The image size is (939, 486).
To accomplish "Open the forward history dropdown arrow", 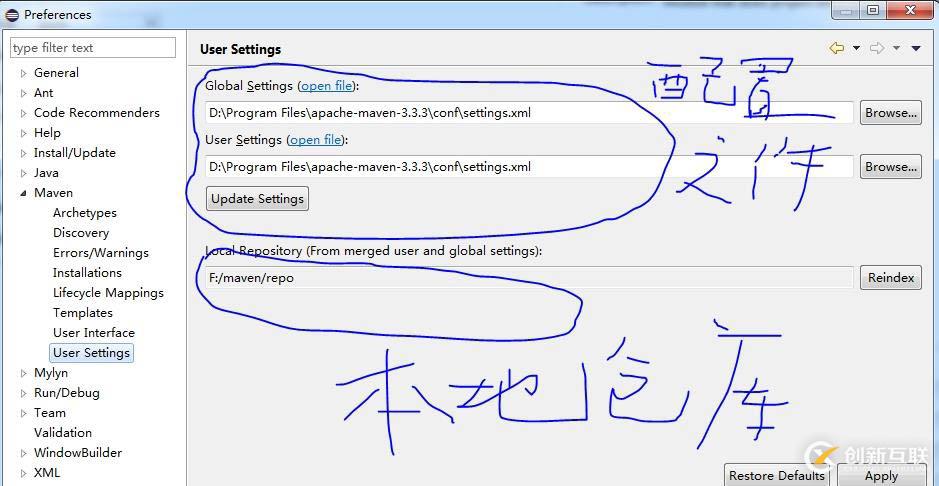I will (896, 48).
